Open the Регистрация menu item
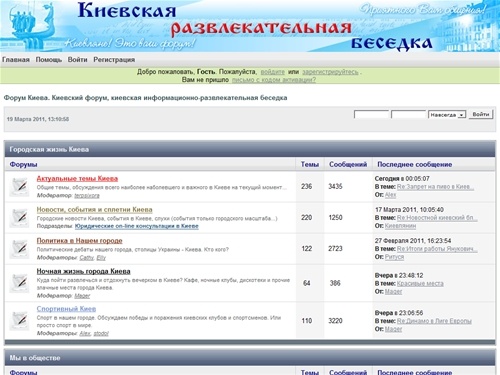500x375 pixels. (x=114, y=60)
